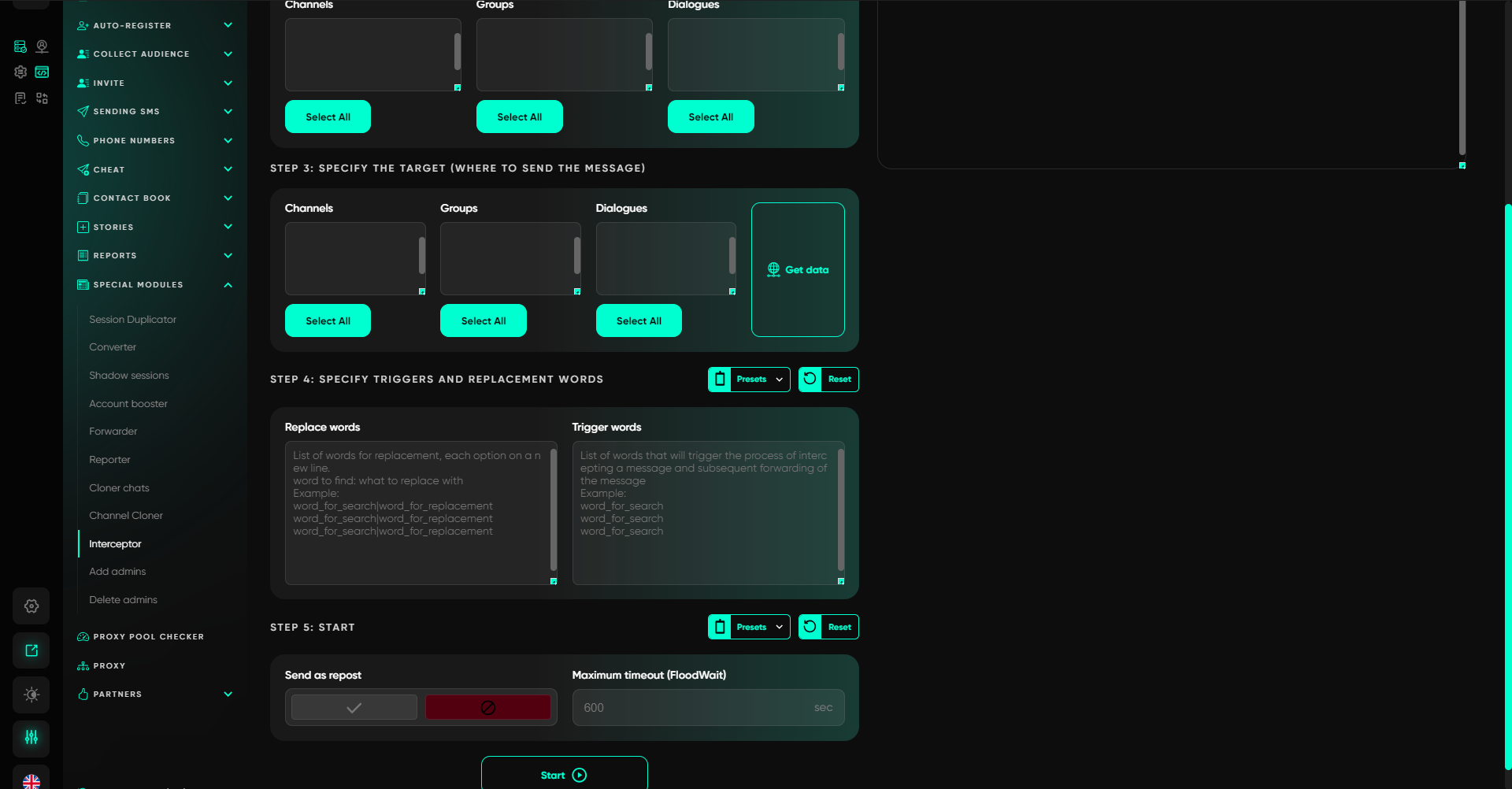The height and width of the screenshot is (789, 1512).
Task: Click the checked-document icon in the left rail
Action: point(20,98)
